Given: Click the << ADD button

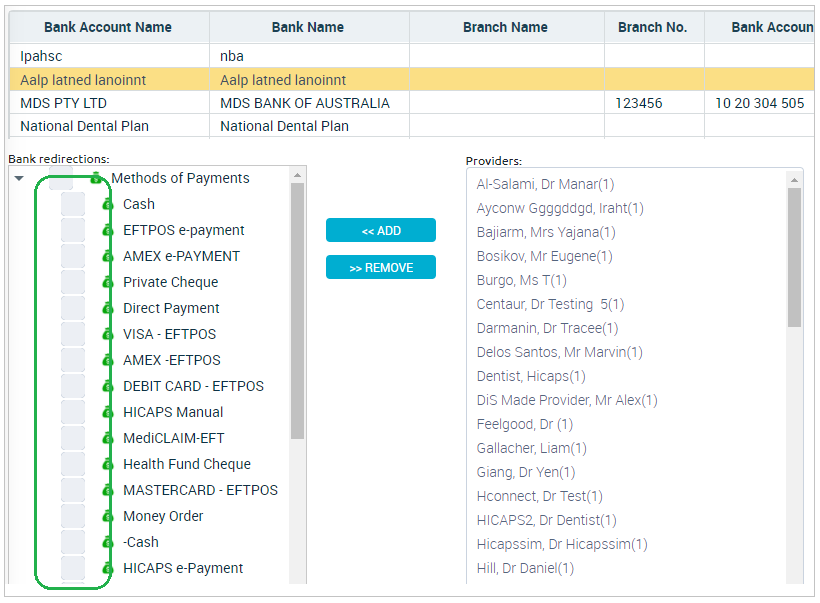Looking at the screenshot, I should click(381, 230).
